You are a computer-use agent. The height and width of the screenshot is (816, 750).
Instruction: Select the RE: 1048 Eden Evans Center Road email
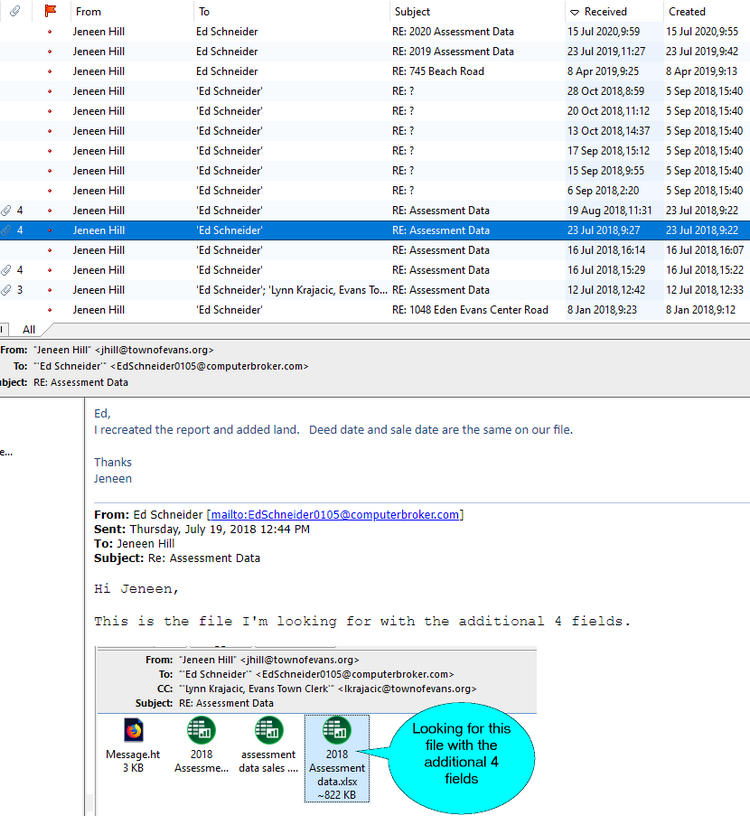coord(375,310)
